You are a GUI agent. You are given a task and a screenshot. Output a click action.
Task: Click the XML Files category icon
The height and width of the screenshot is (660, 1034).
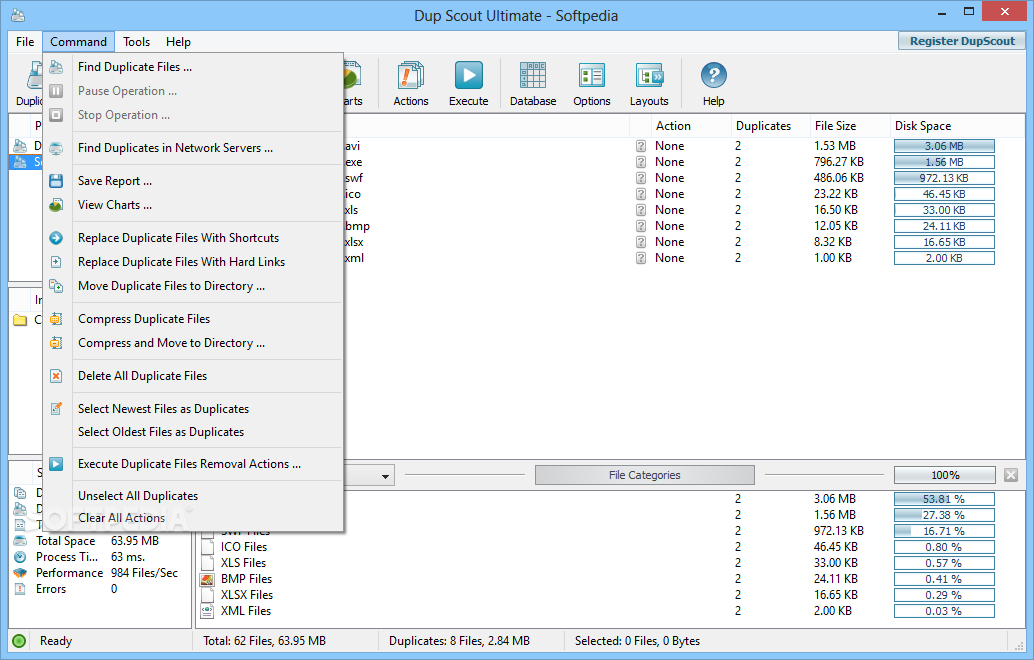pos(207,611)
